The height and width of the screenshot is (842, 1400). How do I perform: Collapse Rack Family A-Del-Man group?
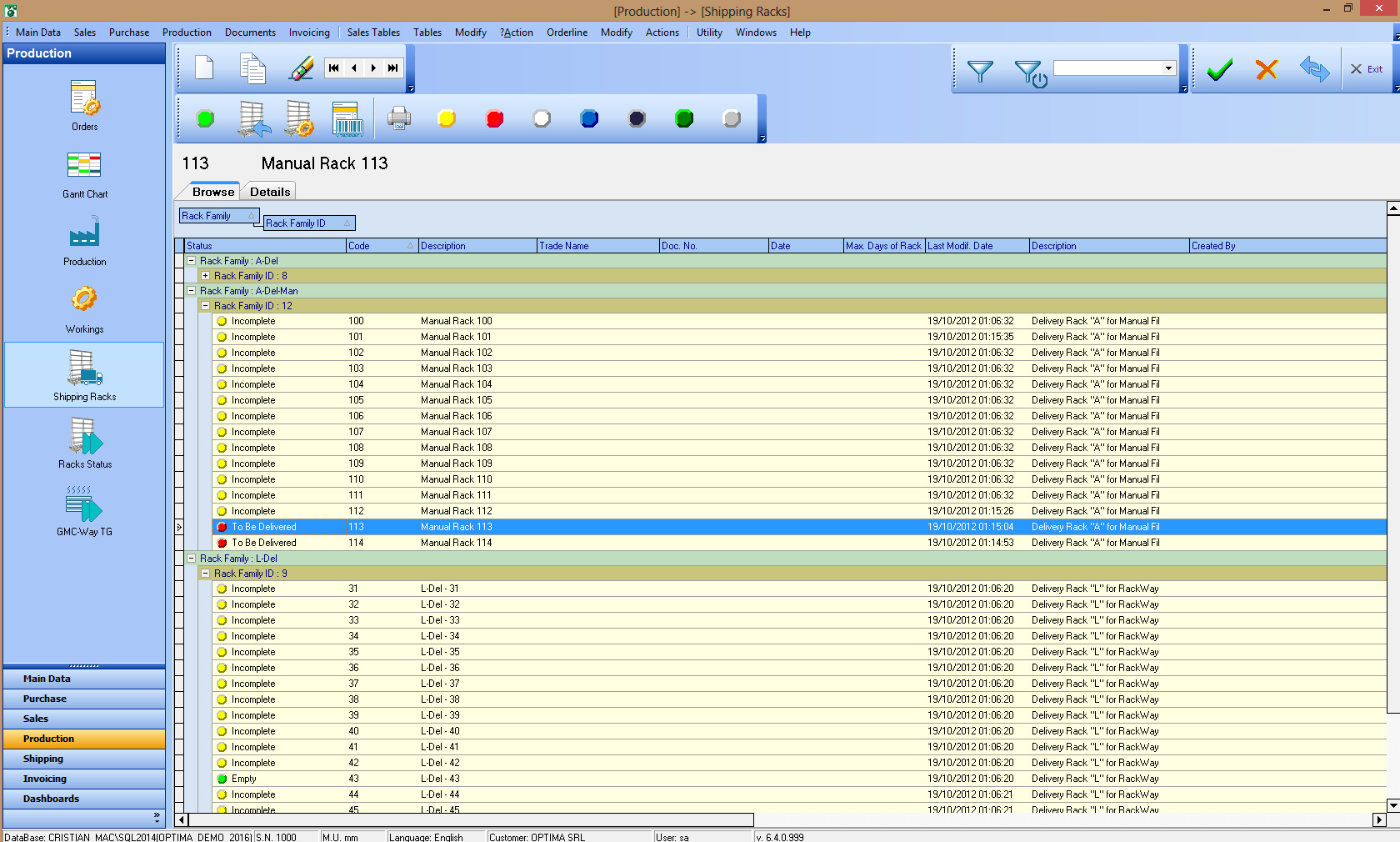point(191,291)
